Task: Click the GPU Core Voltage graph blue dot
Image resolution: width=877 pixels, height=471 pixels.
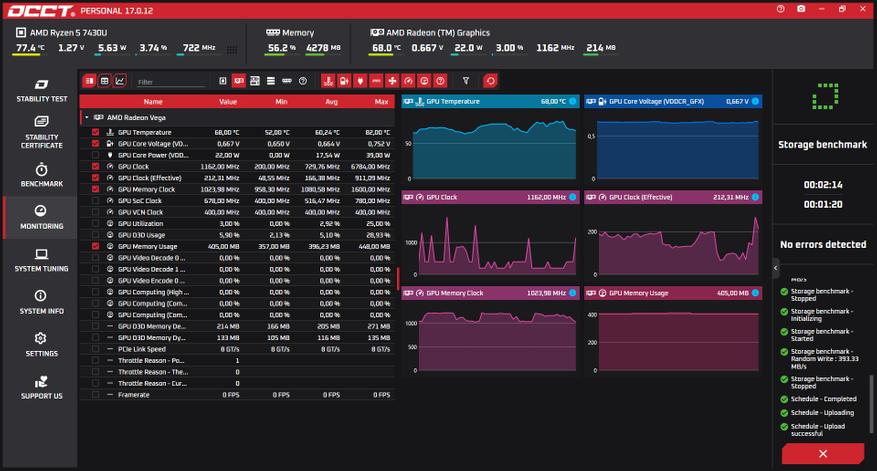Action: click(756, 101)
